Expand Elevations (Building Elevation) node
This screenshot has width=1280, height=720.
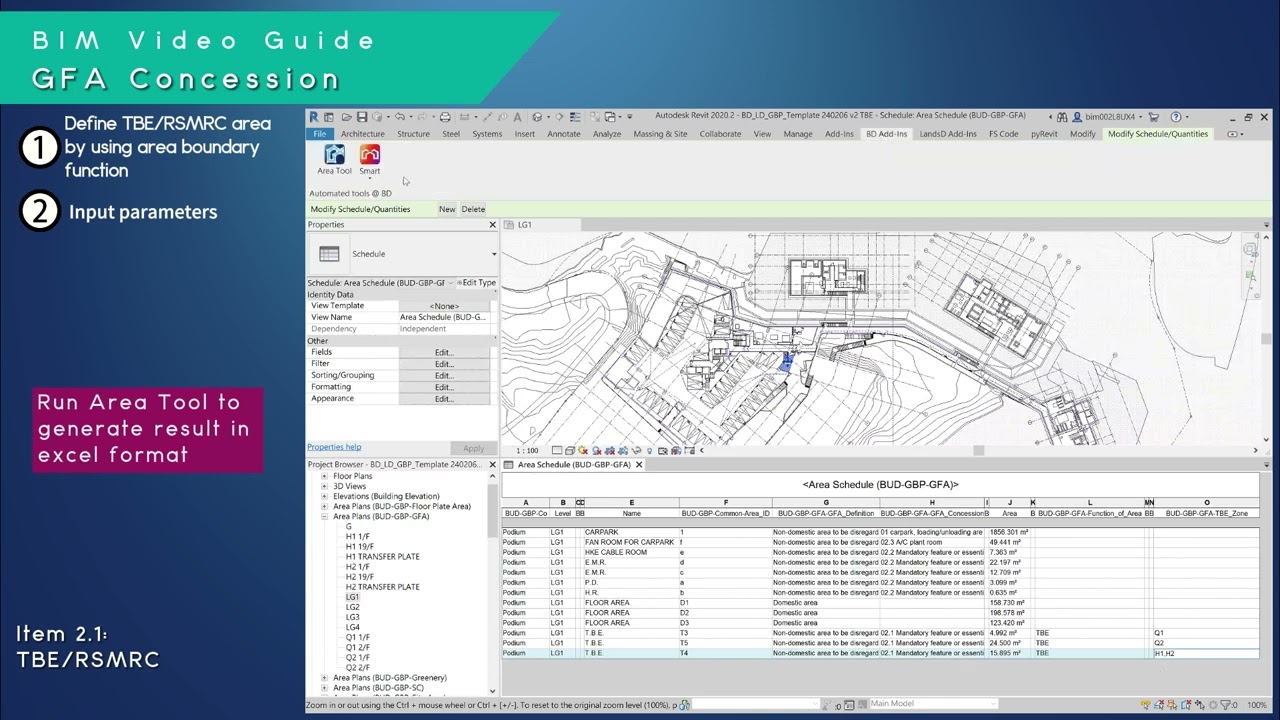click(324, 496)
